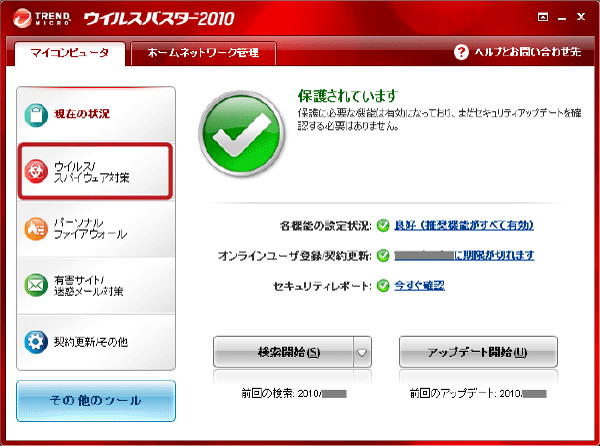Open ウイルス/スパイウェア対策 section

pos(96,171)
